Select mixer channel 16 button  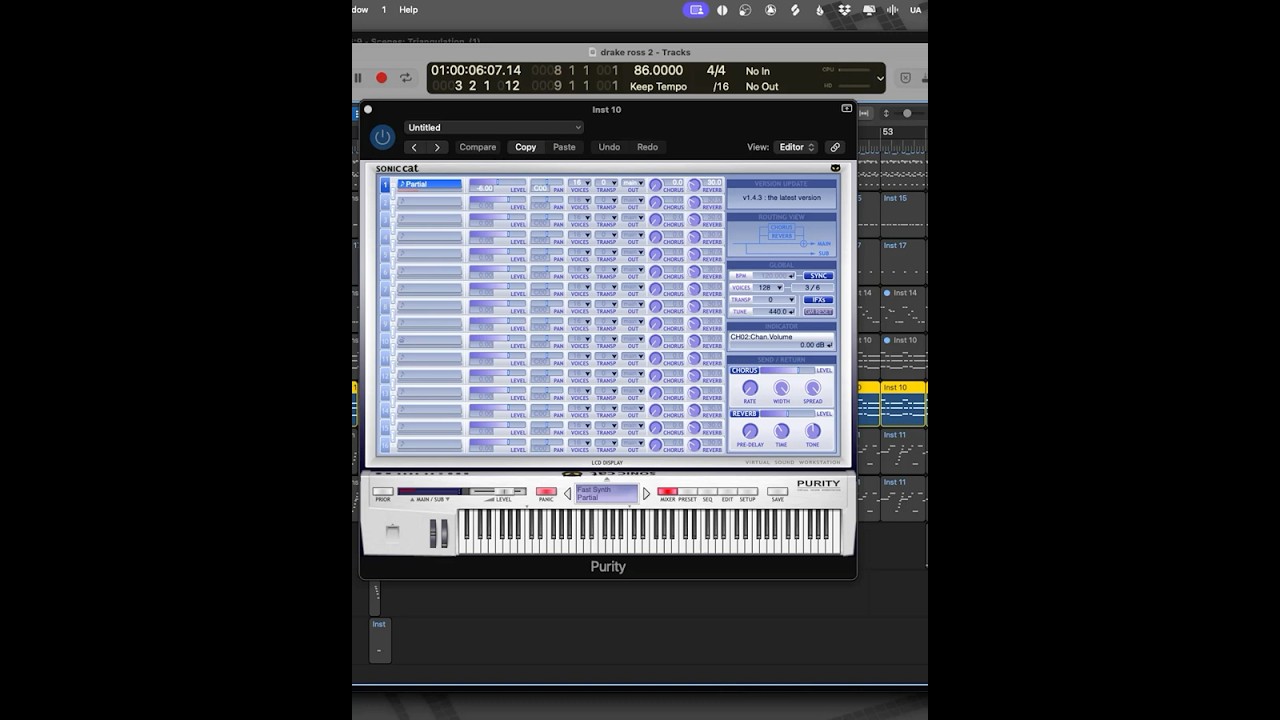point(385,445)
